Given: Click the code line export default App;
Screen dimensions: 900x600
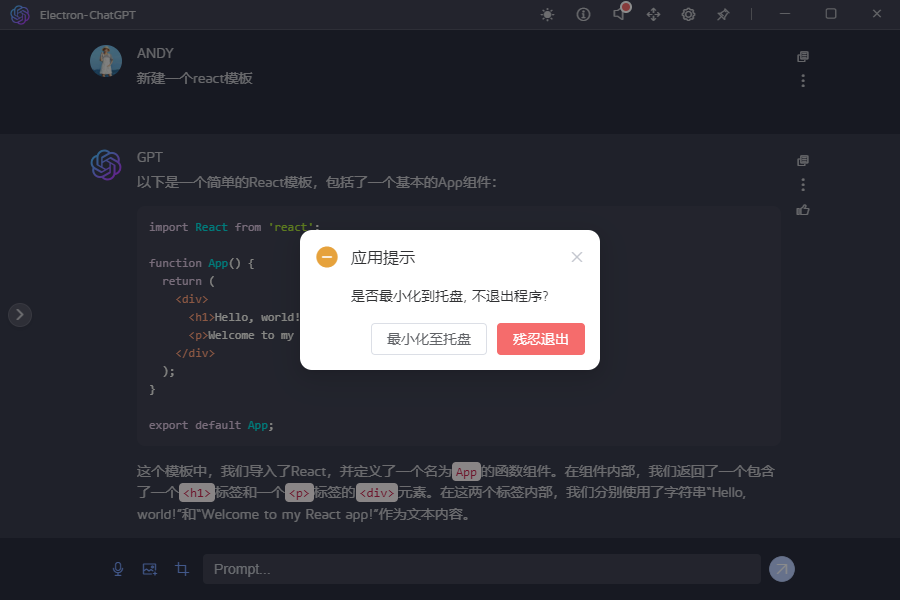Looking at the screenshot, I should (x=211, y=425).
